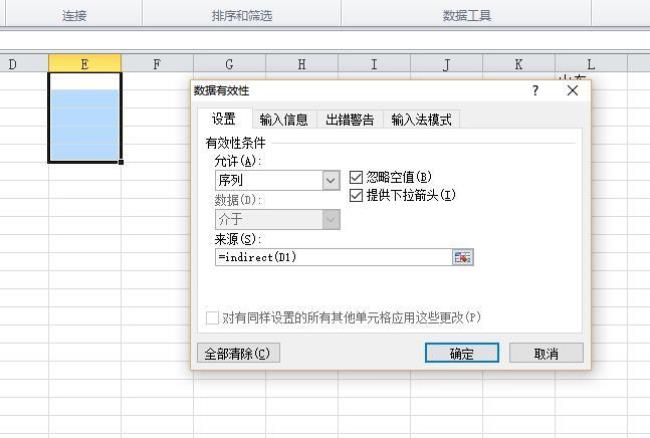Close the 数据有效性 dialog
The width and height of the screenshot is (650, 438).
[572, 90]
